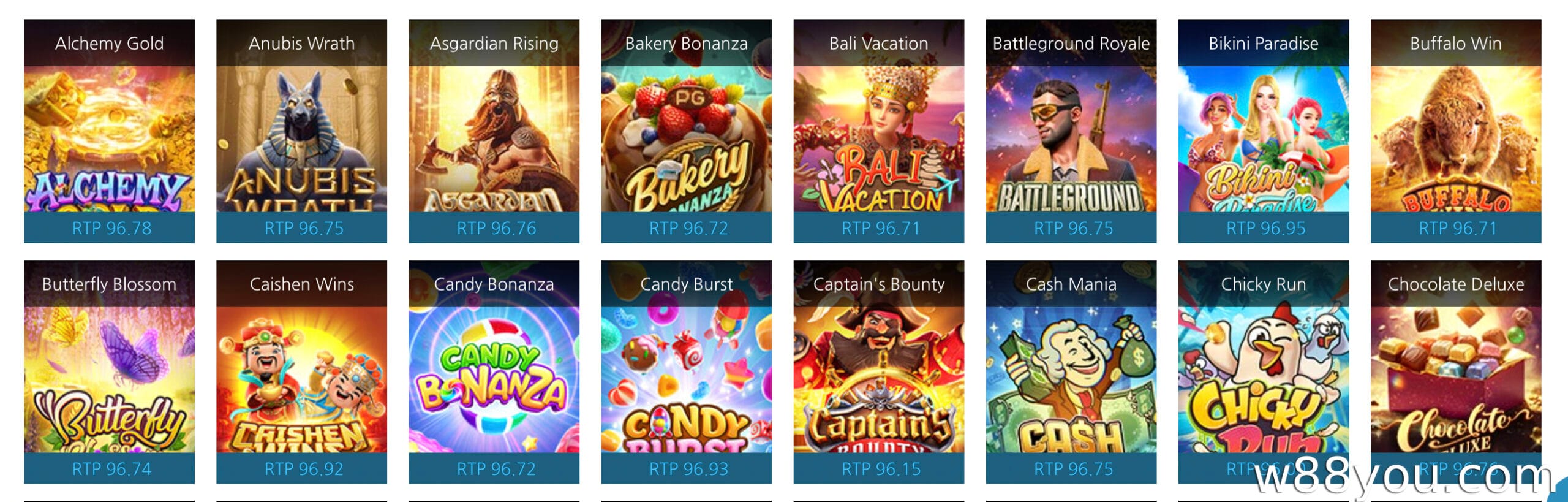Click the RTP 96.92 label under Caishen Wins
Screen dimensions: 1568x502
coord(304,469)
